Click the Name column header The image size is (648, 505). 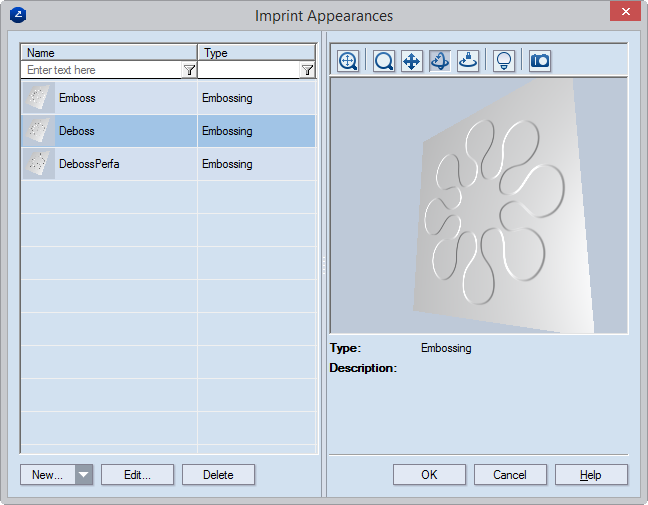click(109, 53)
